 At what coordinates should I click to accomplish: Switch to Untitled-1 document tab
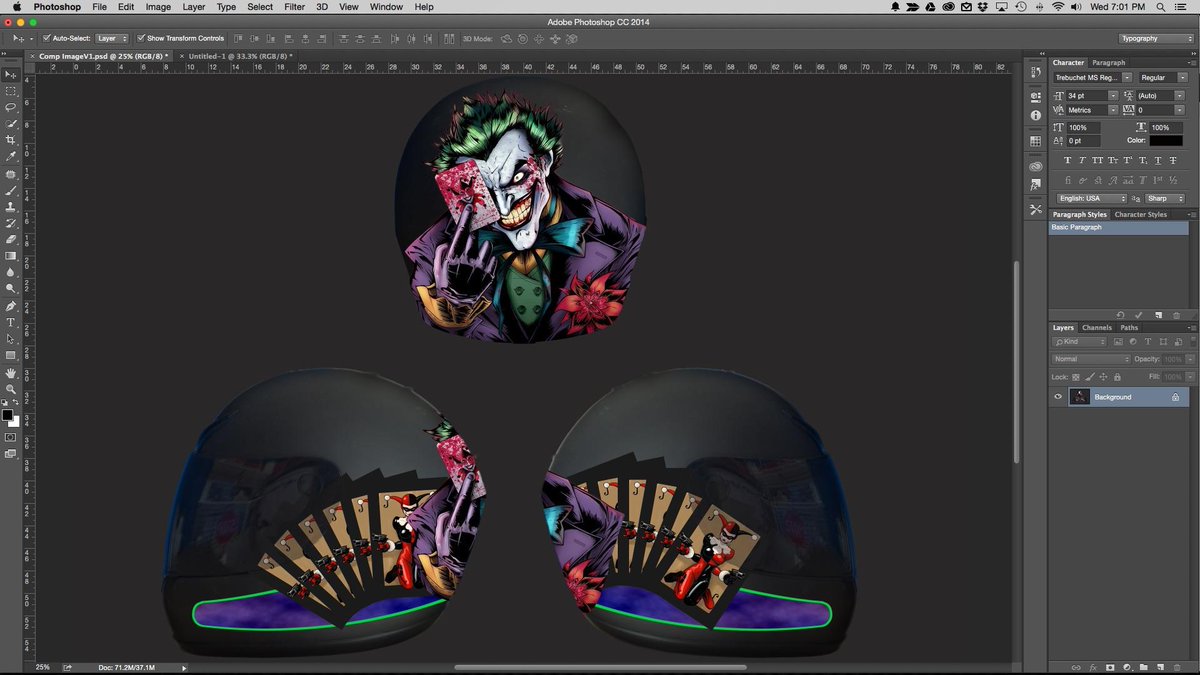pyautogui.click(x=240, y=56)
